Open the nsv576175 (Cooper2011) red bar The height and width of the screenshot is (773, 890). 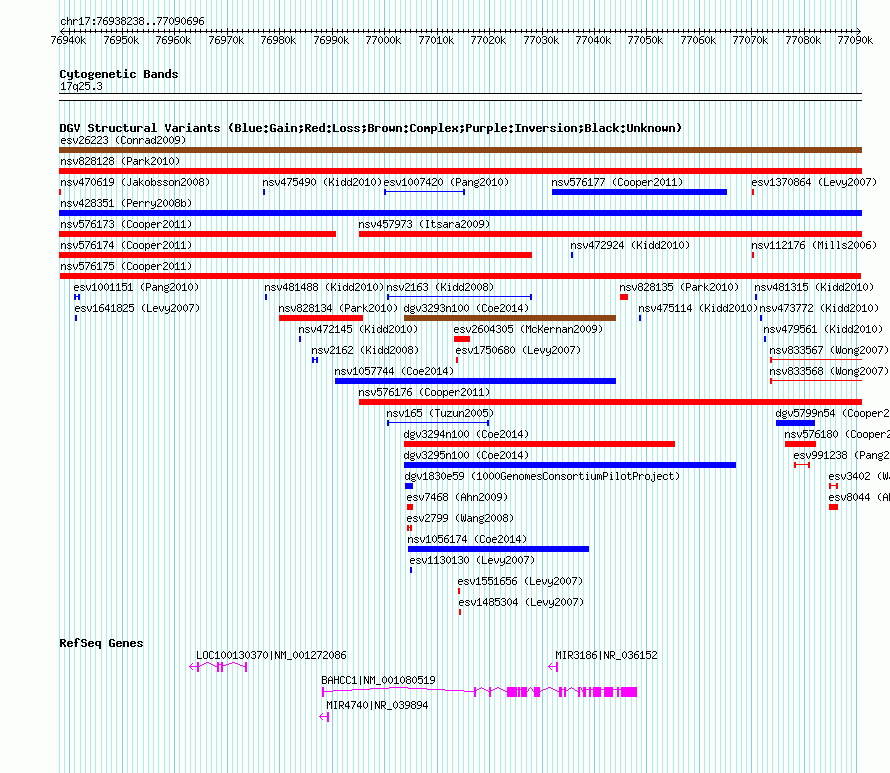coord(460,276)
